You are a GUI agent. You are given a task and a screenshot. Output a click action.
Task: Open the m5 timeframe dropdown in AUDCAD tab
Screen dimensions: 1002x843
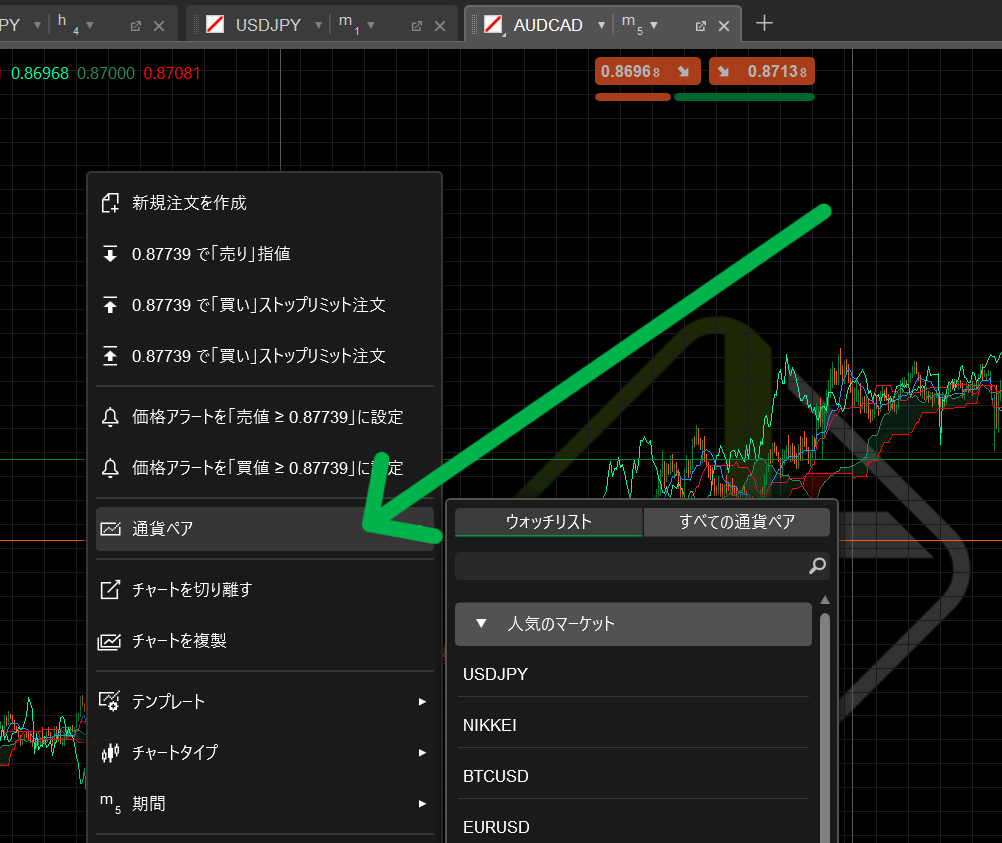point(654,26)
